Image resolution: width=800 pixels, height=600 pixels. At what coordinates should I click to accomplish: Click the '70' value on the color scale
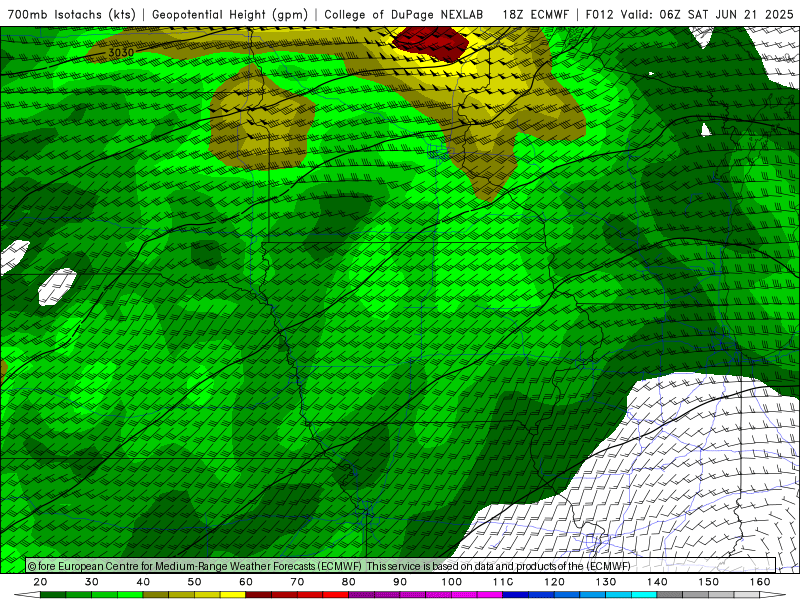pos(297,582)
